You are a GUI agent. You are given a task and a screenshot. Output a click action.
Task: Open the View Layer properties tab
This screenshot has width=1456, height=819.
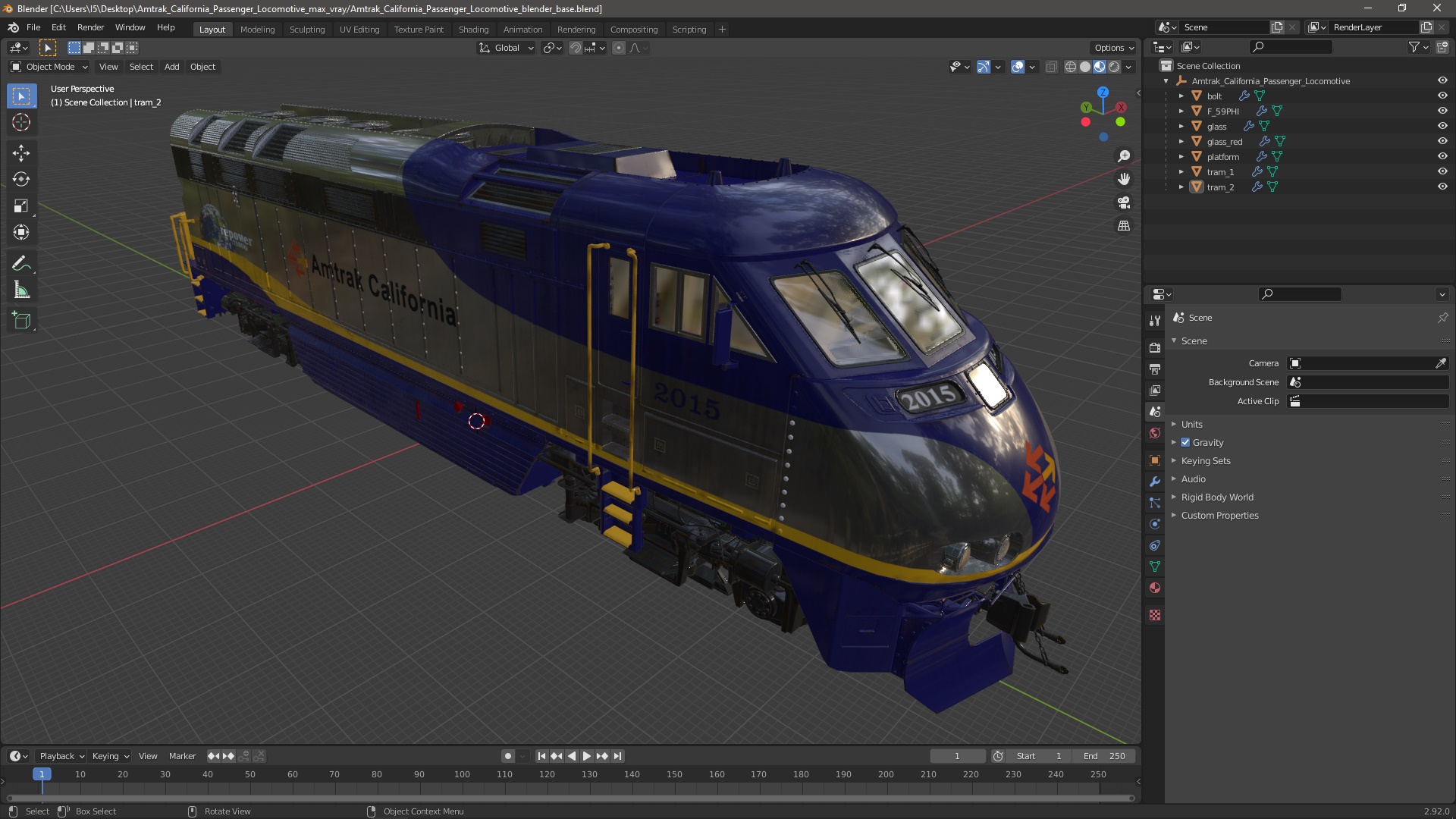pyautogui.click(x=1154, y=390)
